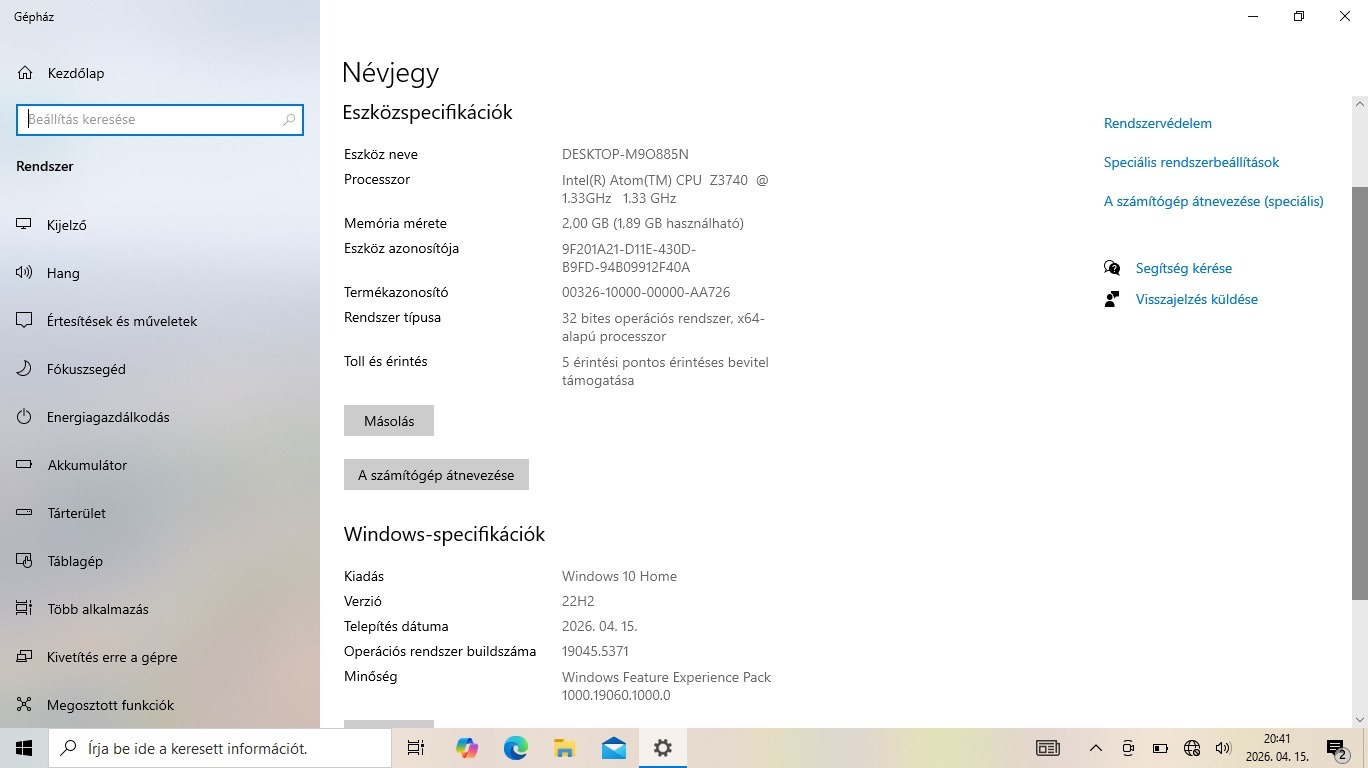The image size is (1368, 768).
Task: Click the Windows 10 Home edition value
Action: click(x=619, y=576)
